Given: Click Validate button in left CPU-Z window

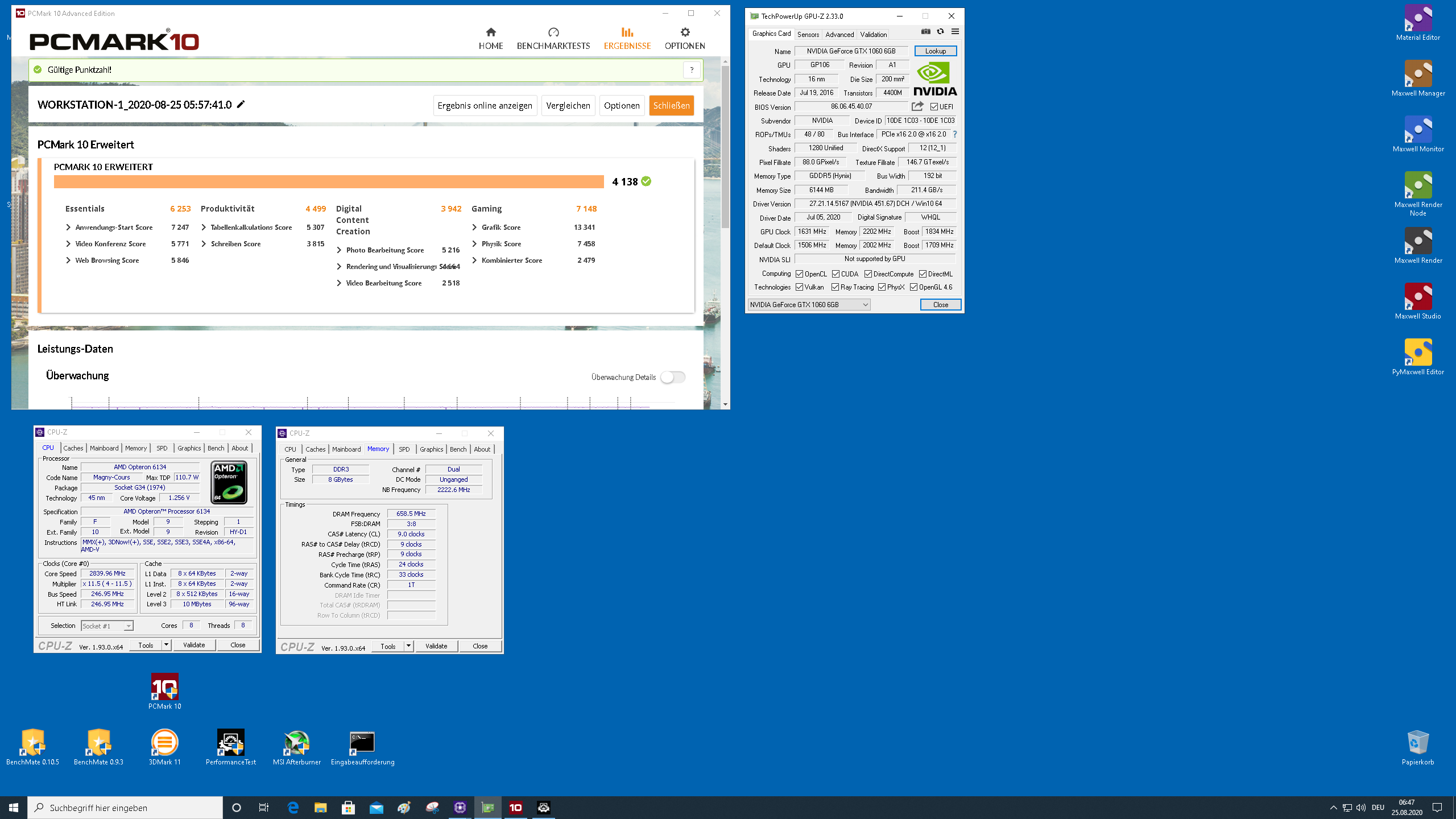Looking at the screenshot, I should [x=194, y=645].
